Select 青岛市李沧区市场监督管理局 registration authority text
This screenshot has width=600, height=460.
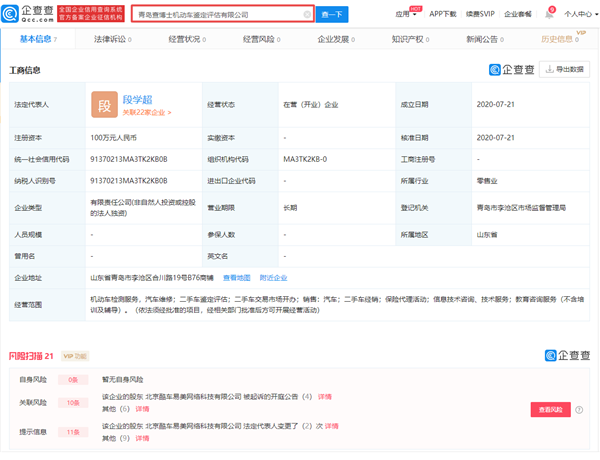point(521,208)
